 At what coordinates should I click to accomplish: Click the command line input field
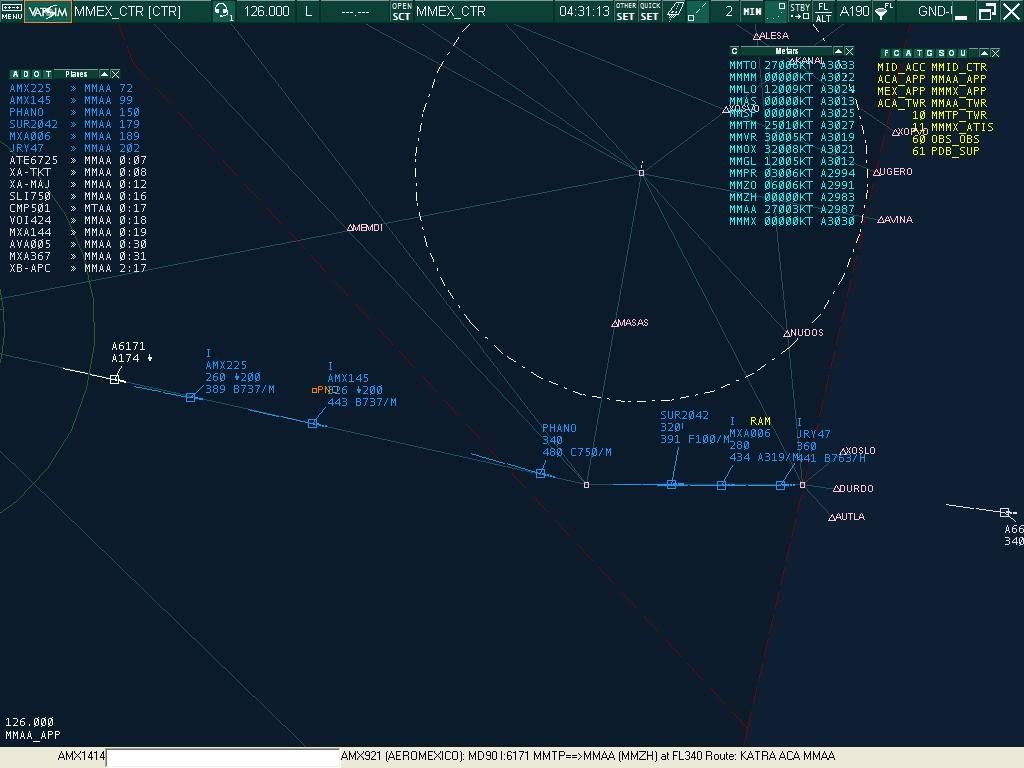click(x=222, y=757)
